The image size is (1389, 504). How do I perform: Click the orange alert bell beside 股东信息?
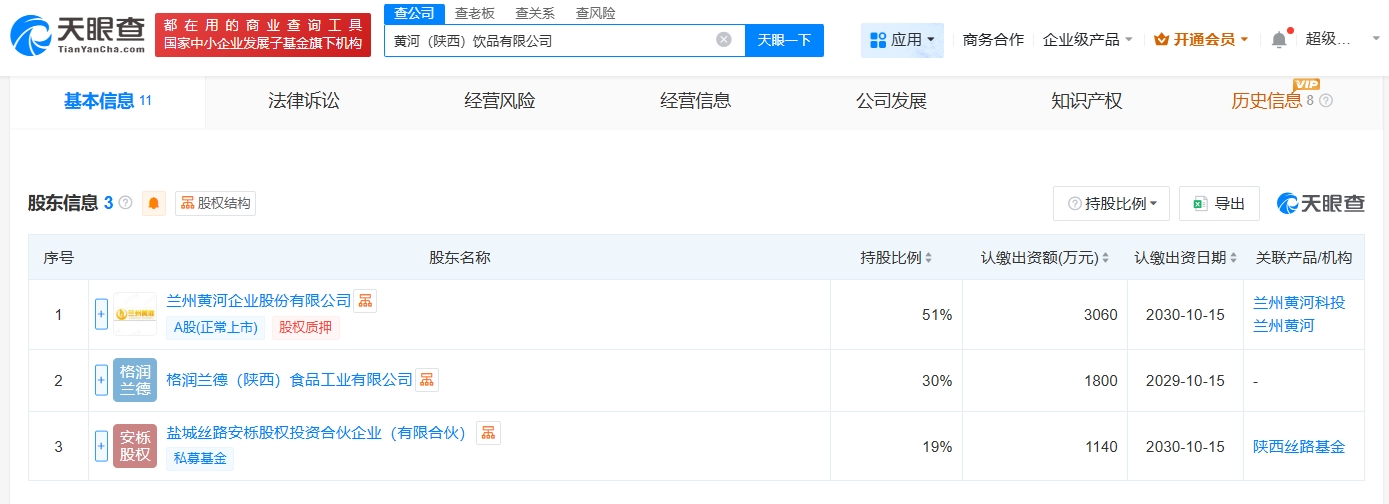tap(154, 203)
